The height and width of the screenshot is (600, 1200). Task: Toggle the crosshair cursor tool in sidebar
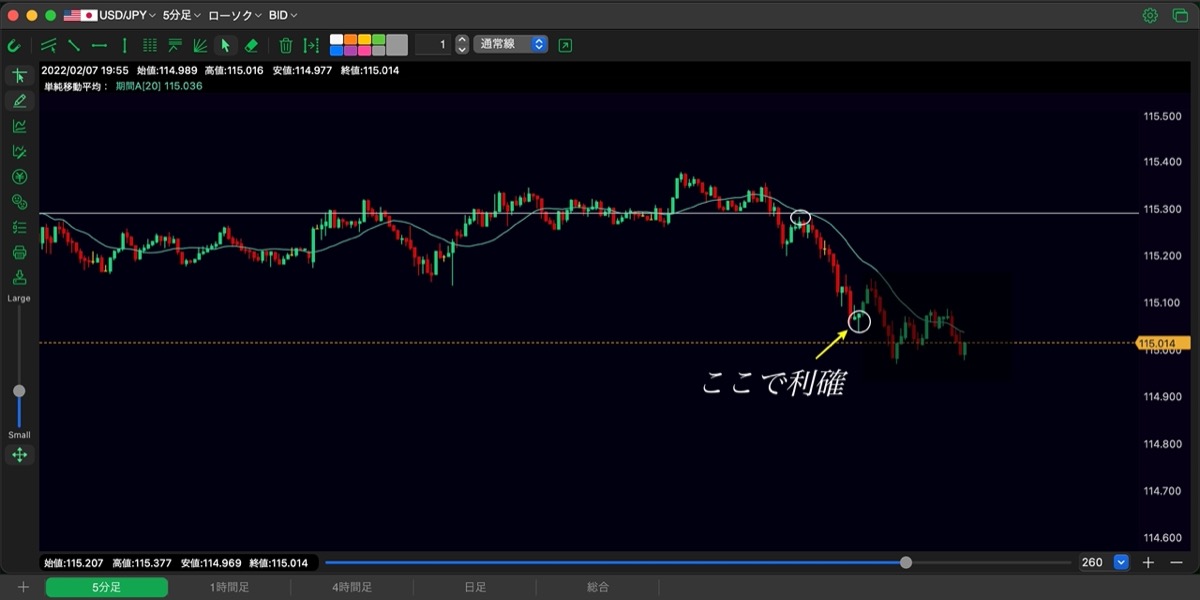click(19, 76)
